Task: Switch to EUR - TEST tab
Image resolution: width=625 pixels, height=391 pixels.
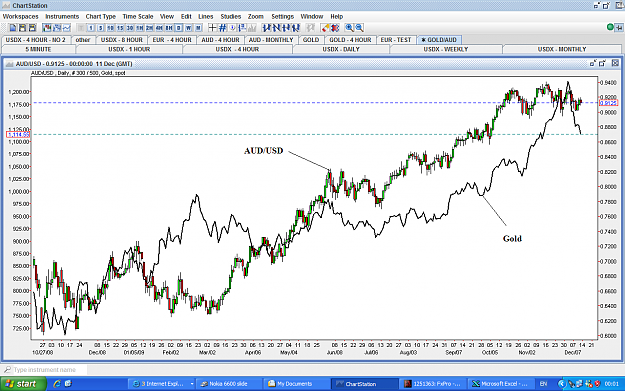Action: (x=396, y=40)
